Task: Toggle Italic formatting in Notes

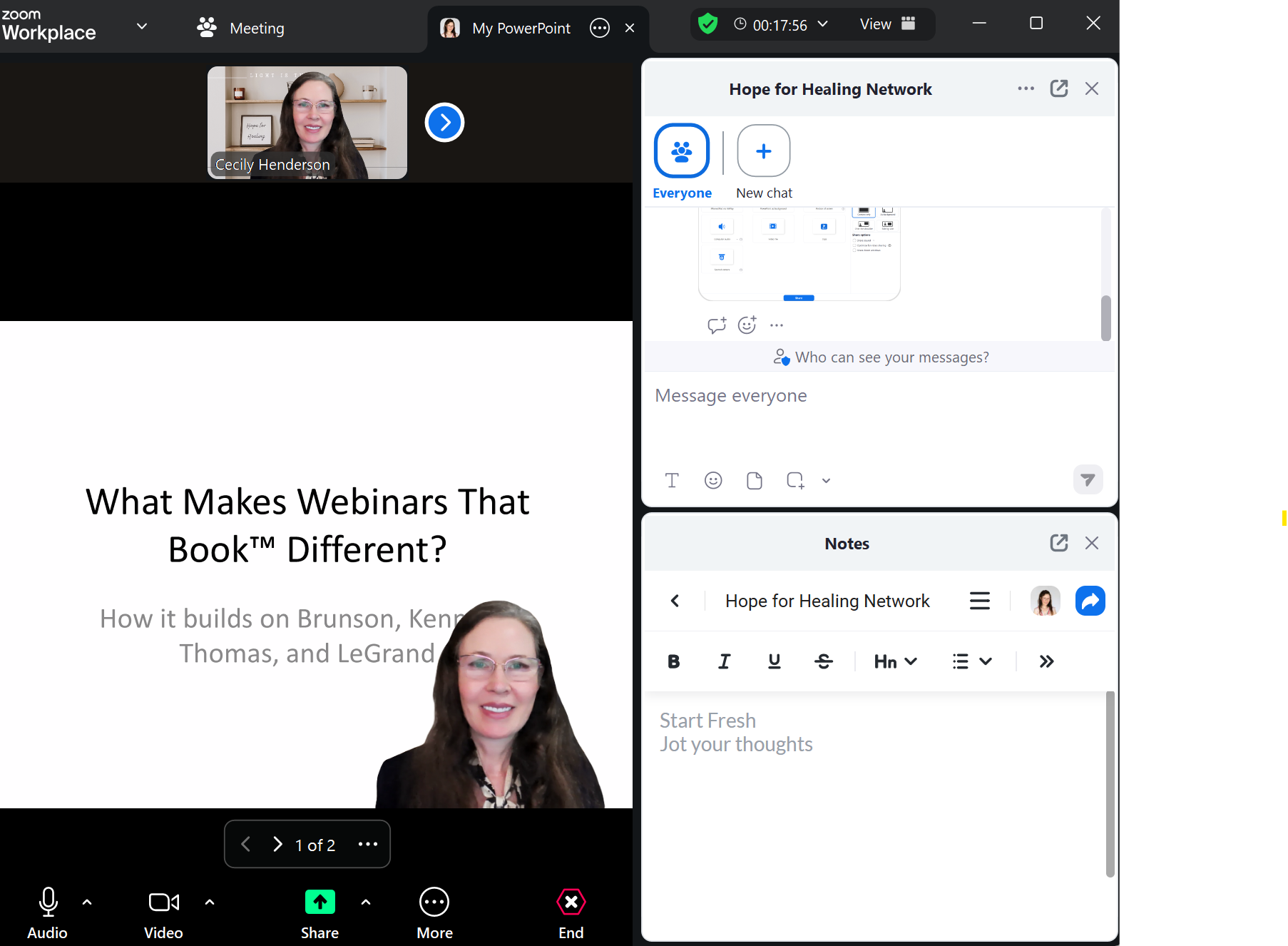Action: [x=724, y=661]
